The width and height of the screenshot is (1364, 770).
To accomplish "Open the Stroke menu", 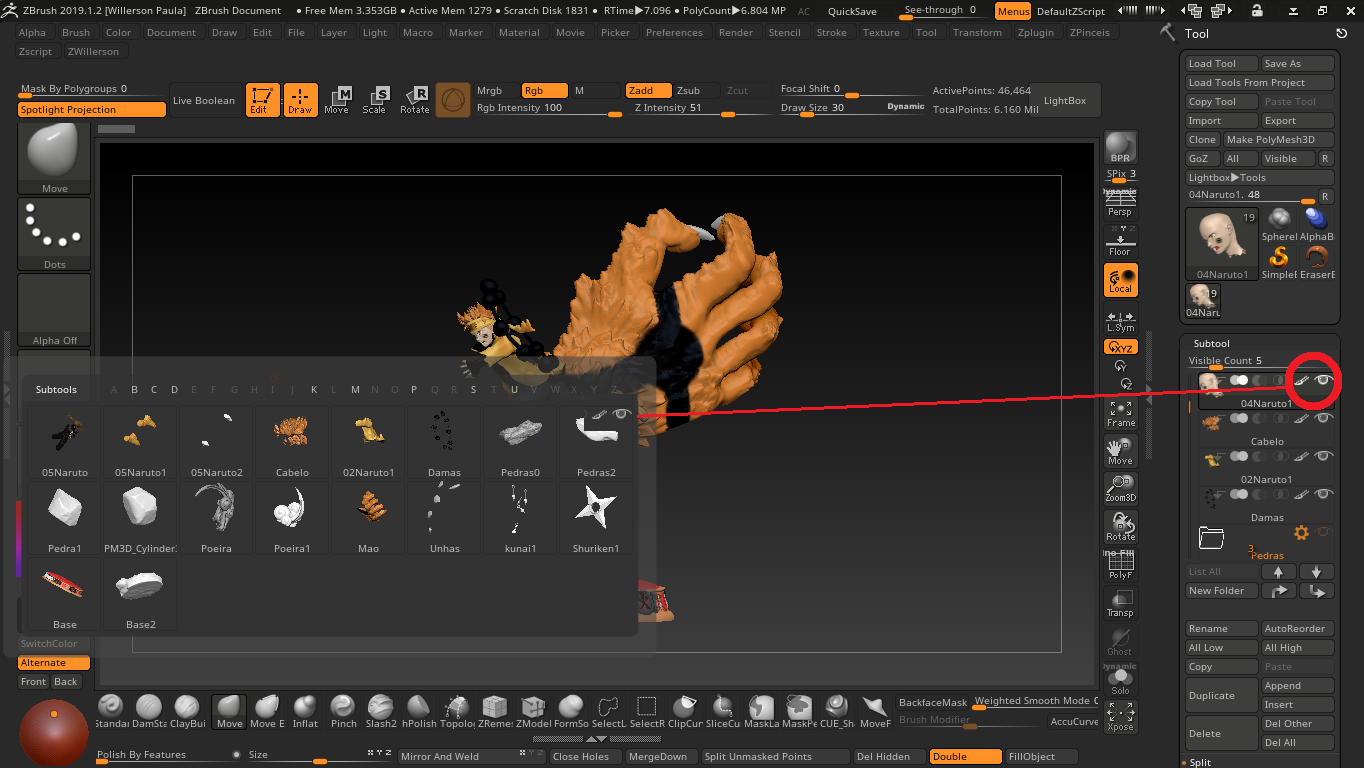I will (831, 32).
